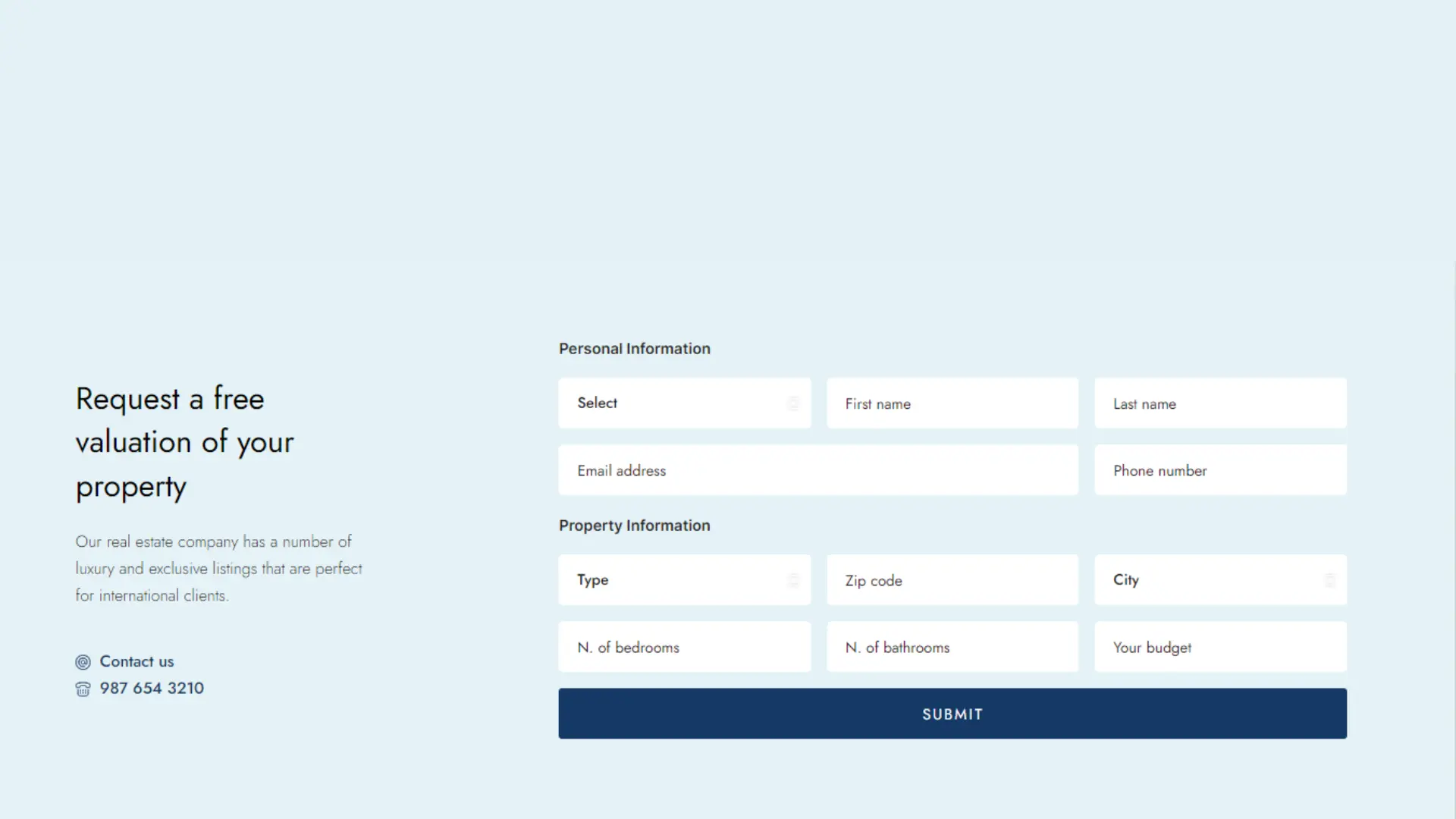This screenshot has width=1456, height=819.
Task: Click the Phone number input field
Action: [1220, 470]
